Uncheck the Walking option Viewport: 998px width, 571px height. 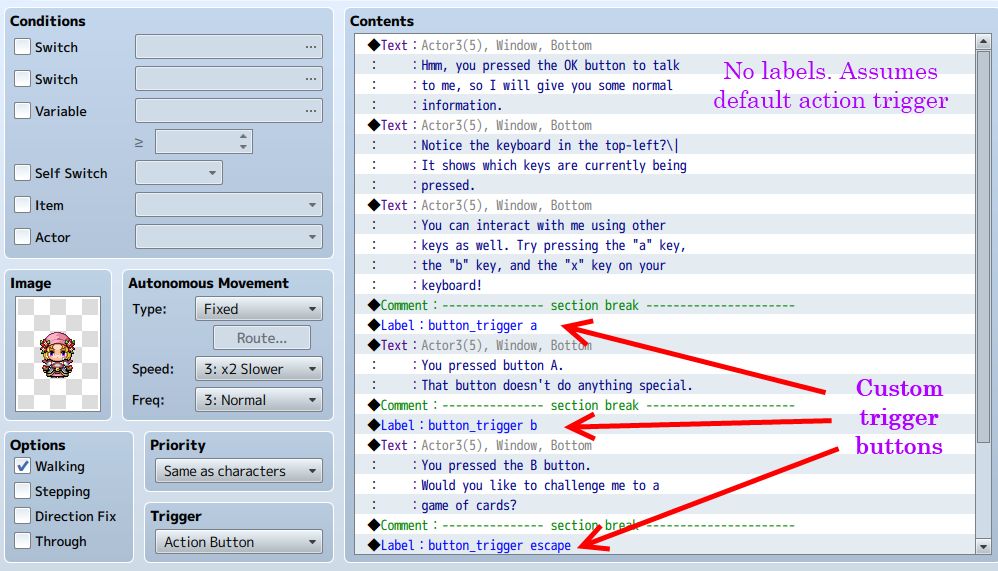point(22,466)
